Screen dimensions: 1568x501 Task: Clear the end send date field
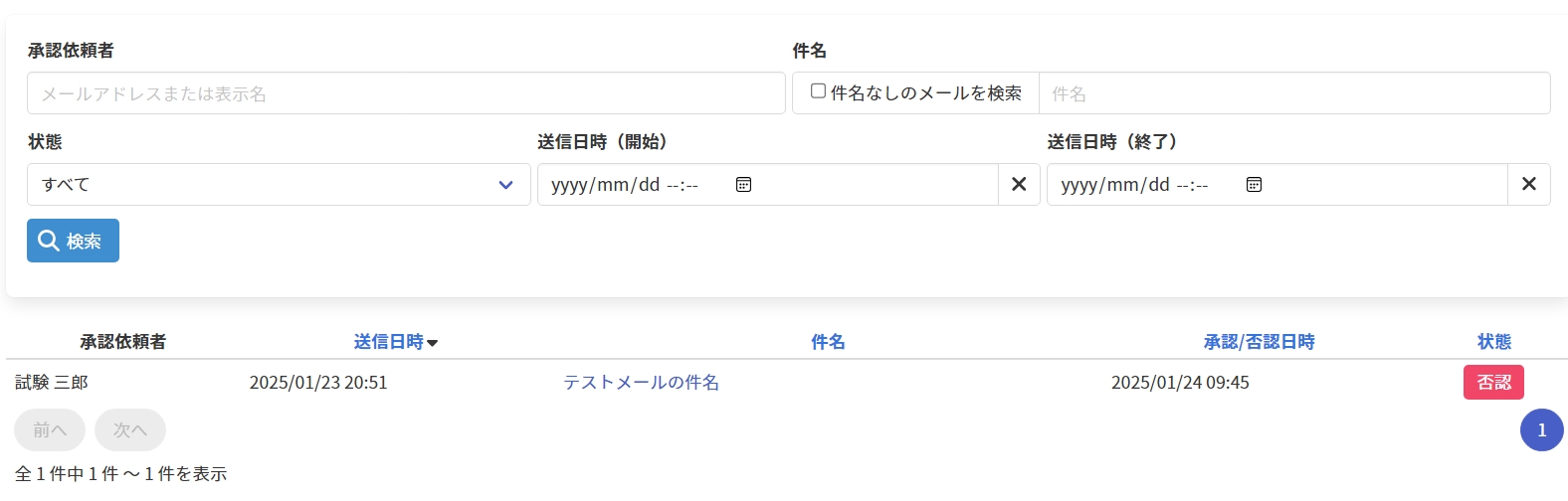coord(1529,185)
